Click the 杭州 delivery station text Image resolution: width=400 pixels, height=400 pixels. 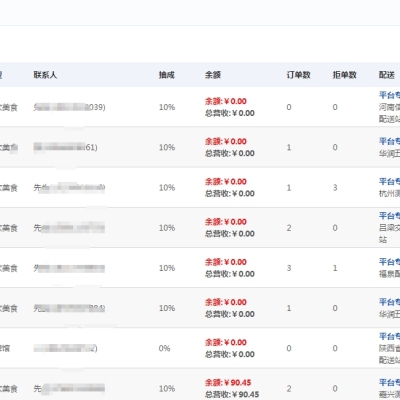389,194
